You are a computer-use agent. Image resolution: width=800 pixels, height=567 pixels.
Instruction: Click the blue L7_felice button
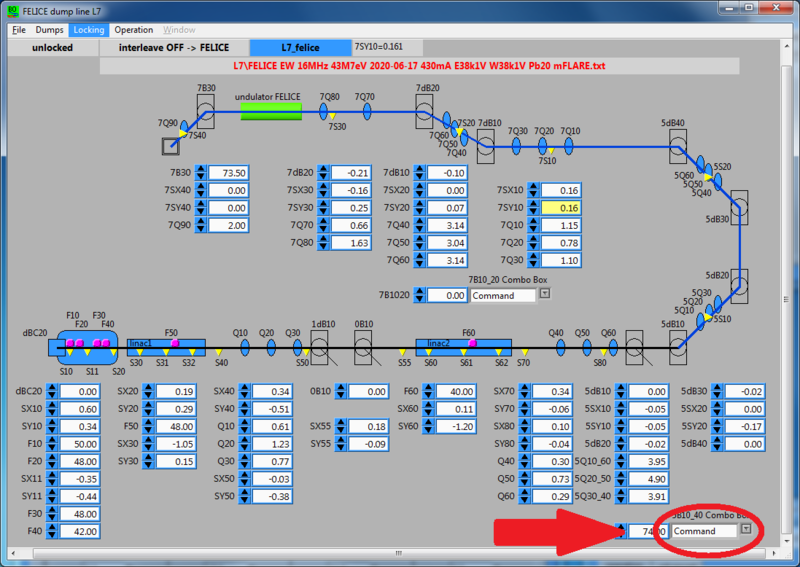click(x=299, y=47)
